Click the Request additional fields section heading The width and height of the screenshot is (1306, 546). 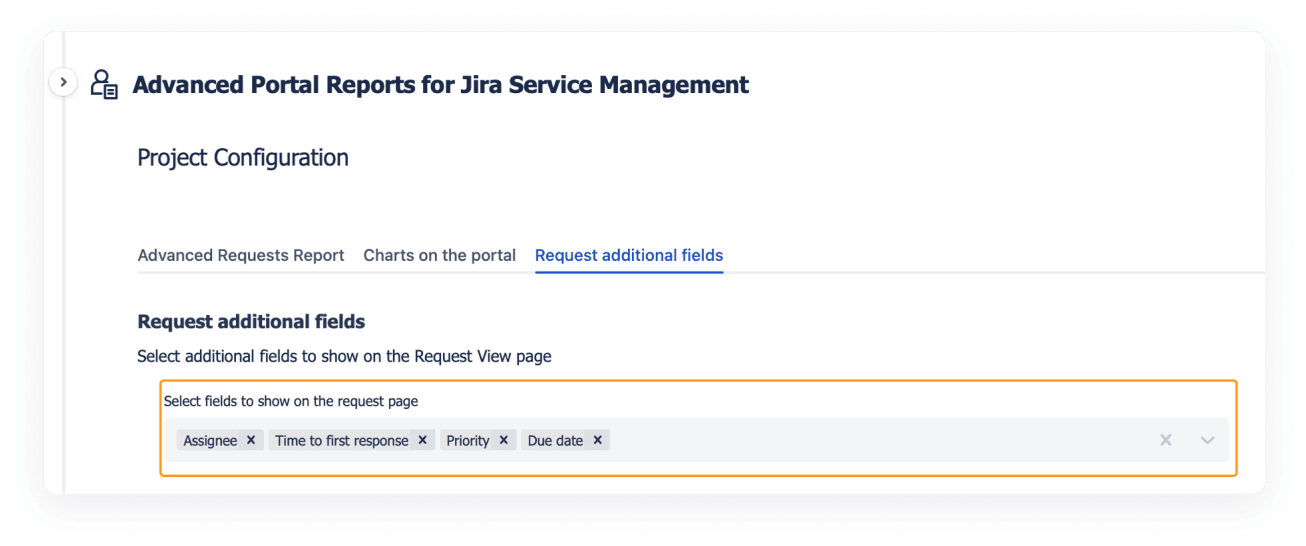click(251, 322)
